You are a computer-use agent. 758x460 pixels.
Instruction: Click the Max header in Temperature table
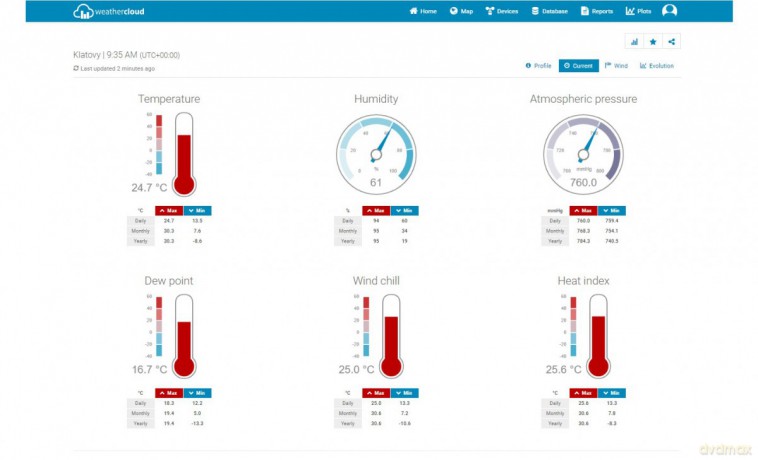169,211
